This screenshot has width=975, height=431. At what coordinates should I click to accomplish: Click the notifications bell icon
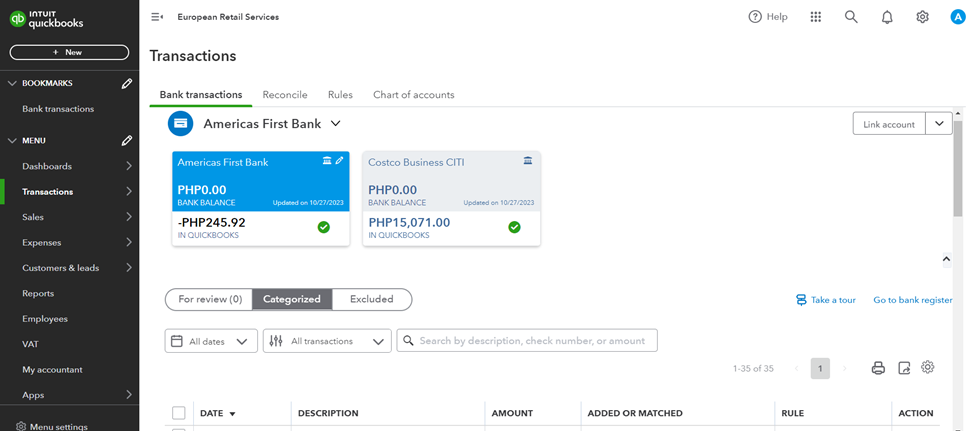(886, 17)
